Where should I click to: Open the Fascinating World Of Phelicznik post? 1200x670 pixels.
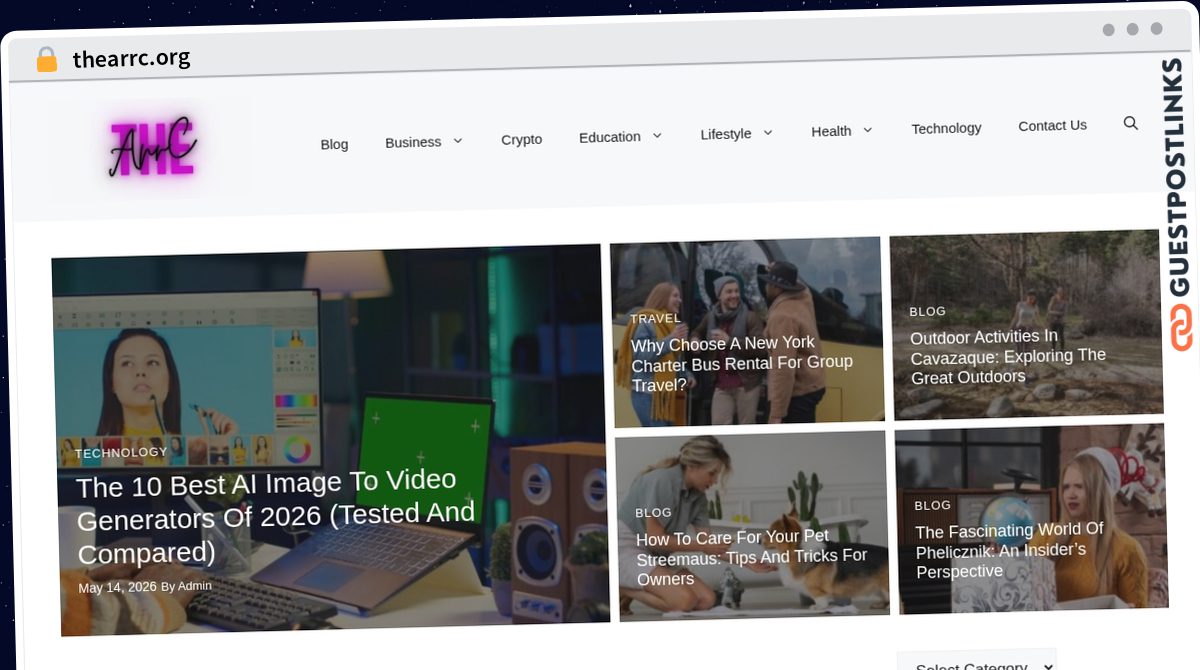(x=1010, y=550)
